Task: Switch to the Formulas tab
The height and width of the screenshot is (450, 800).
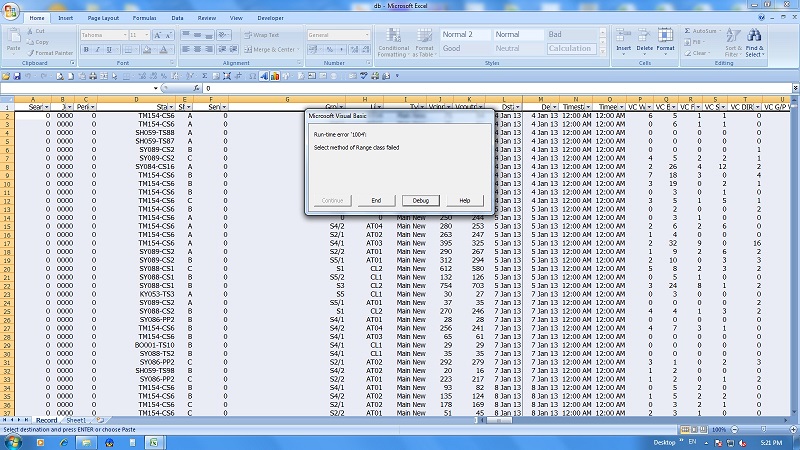Action: coord(144,18)
